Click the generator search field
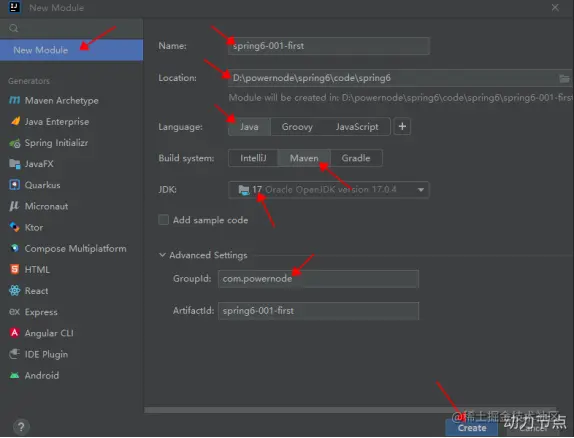Viewport: 574px width, 438px height. coord(71,28)
